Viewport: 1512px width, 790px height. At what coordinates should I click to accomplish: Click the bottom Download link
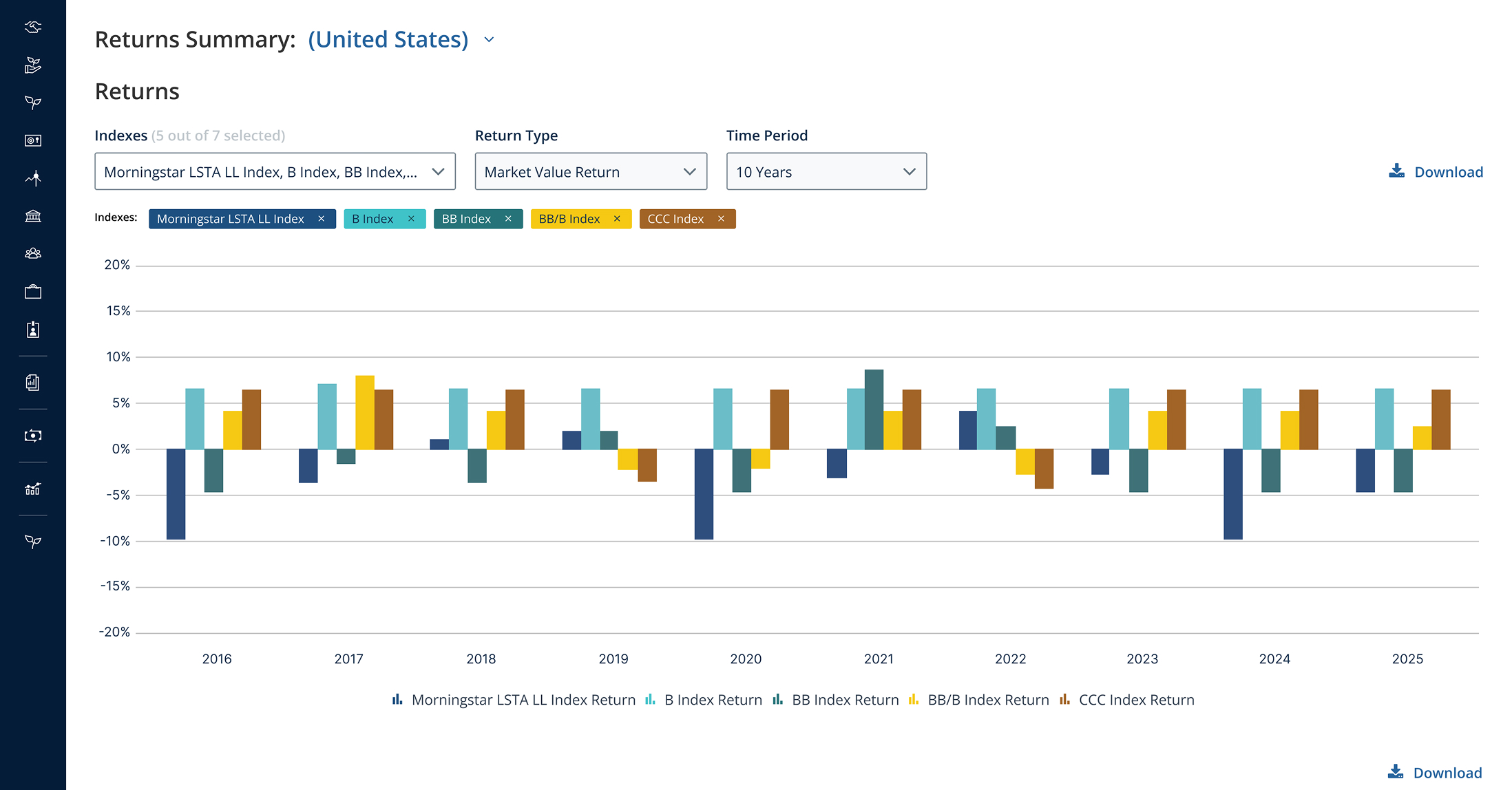click(1435, 773)
